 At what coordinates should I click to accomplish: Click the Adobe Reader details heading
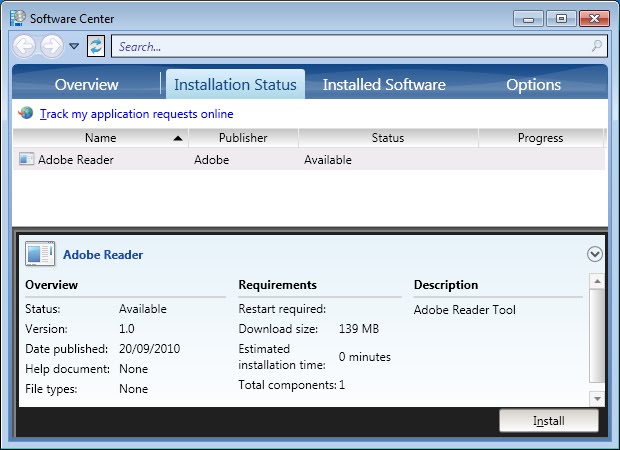point(103,255)
